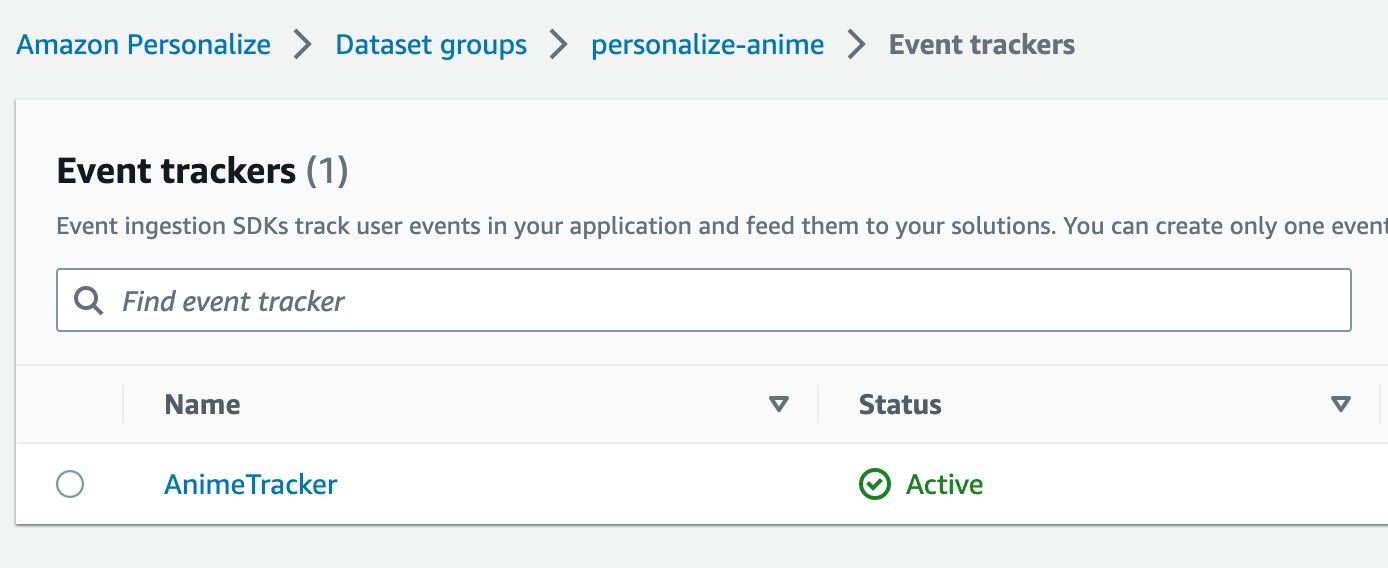Image resolution: width=1388 pixels, height=568 pixels.
Task: Click the Active status text
Action: [945, 485]
